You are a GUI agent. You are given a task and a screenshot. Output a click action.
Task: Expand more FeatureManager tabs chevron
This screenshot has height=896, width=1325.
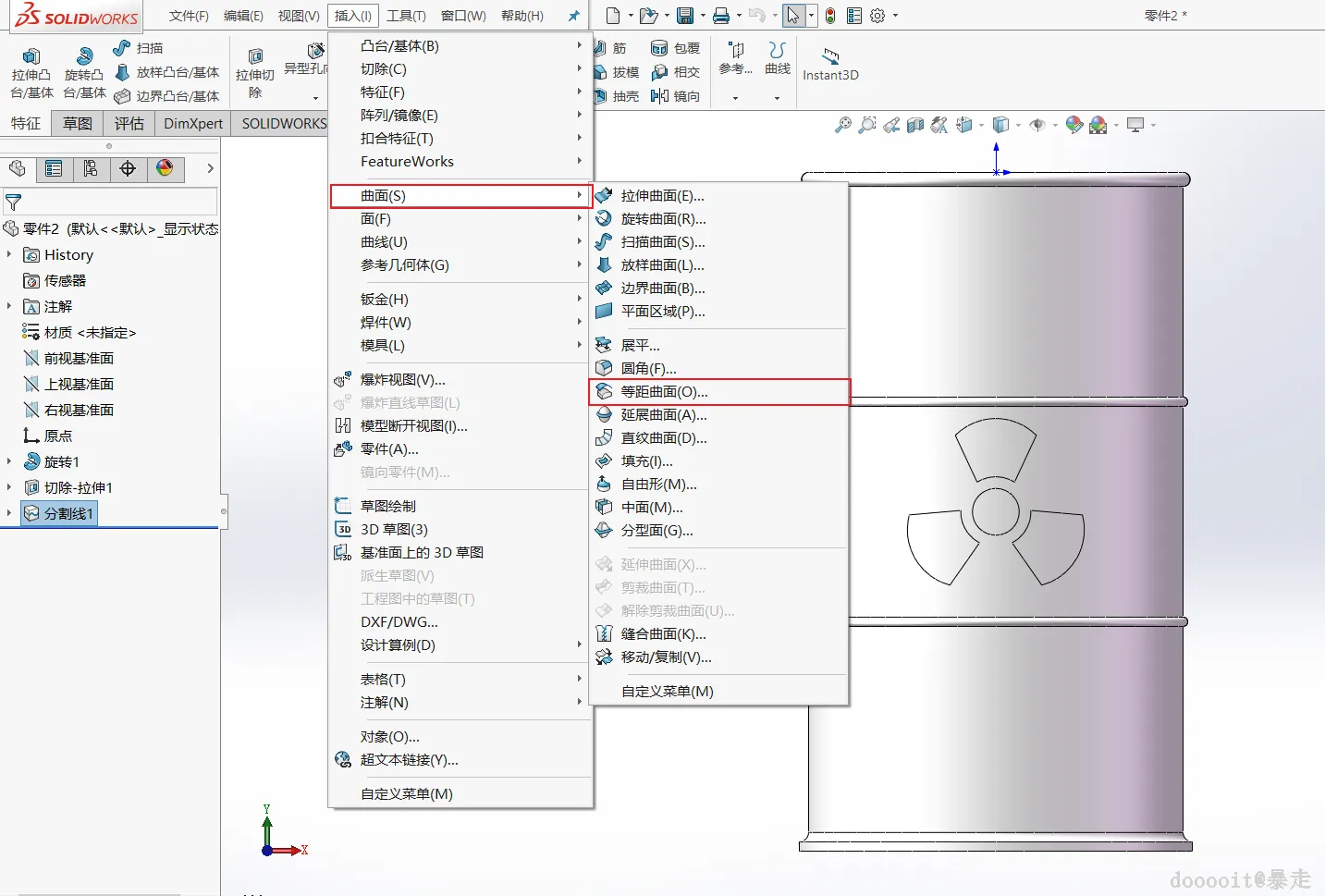pos(210,168)
